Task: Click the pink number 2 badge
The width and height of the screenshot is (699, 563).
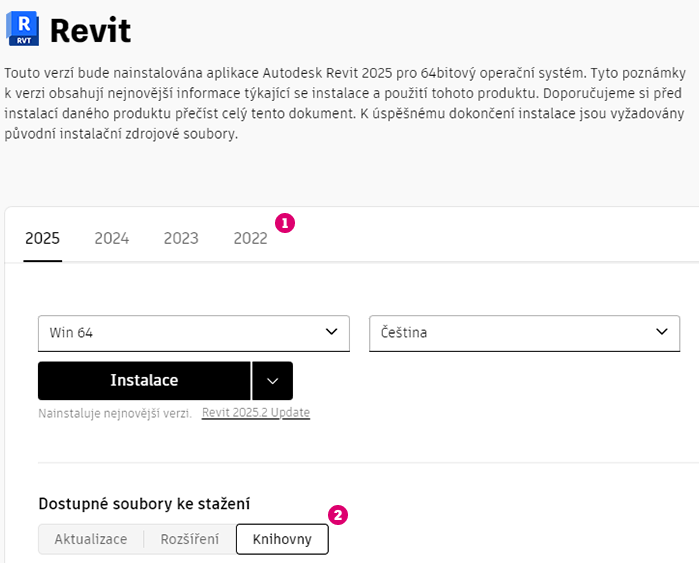Action: 338,516
